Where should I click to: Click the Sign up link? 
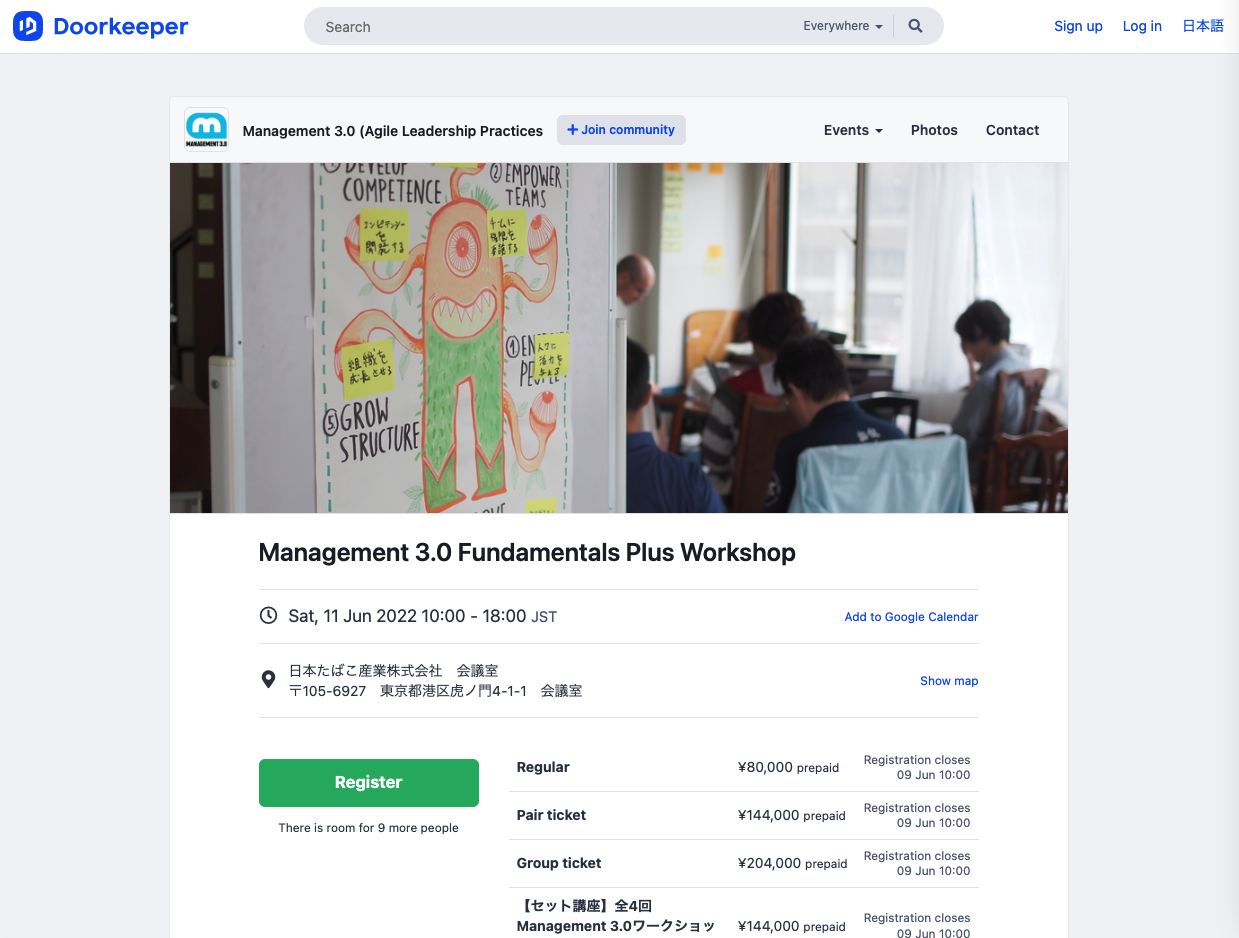pos(1078,26)
